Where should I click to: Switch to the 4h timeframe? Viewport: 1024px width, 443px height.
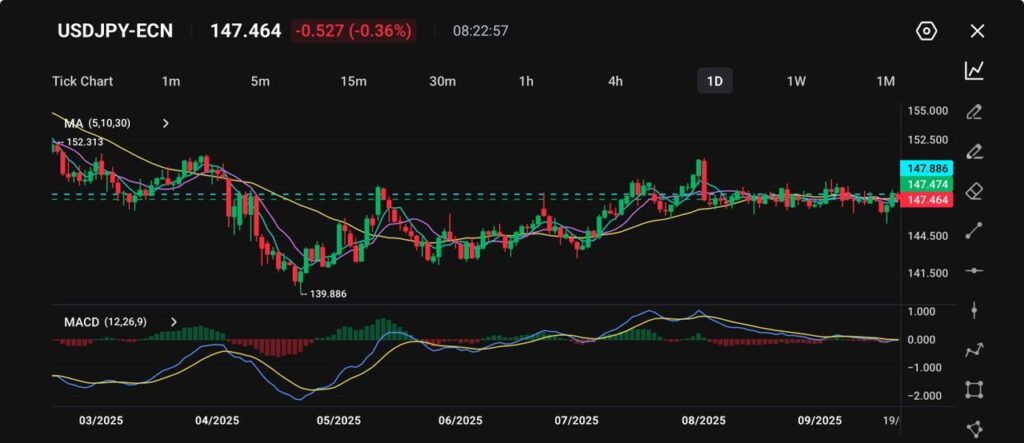click(x=616, y=81)
